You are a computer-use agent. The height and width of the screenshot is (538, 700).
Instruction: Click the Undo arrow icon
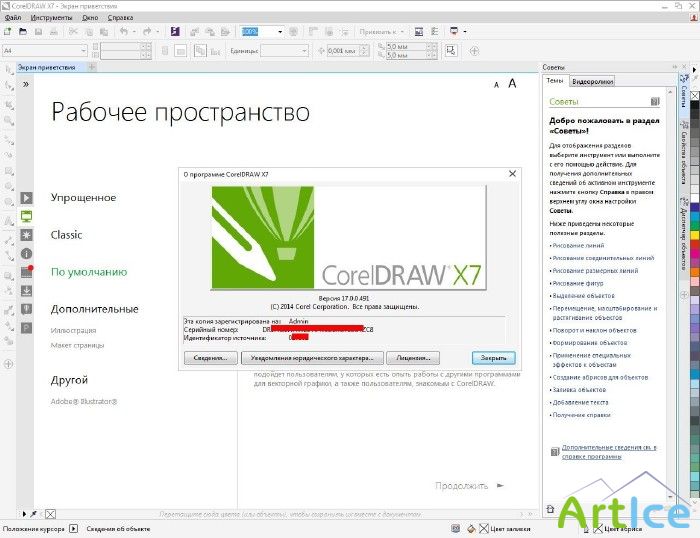coord(124,32)
